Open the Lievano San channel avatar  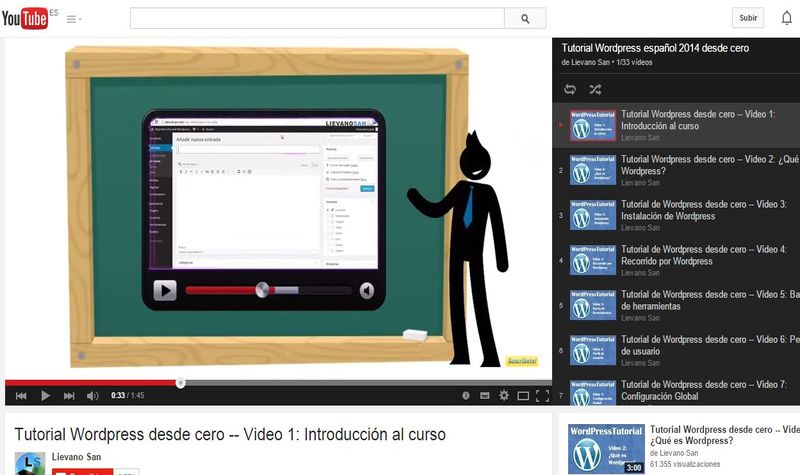(x=30, y=463)
